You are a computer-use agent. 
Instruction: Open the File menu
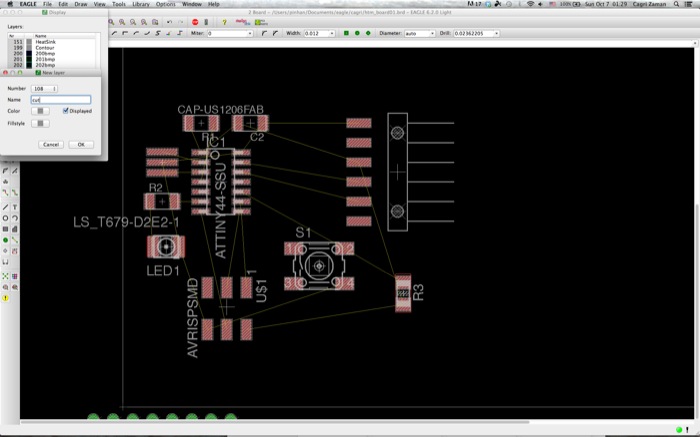(47, 4)
